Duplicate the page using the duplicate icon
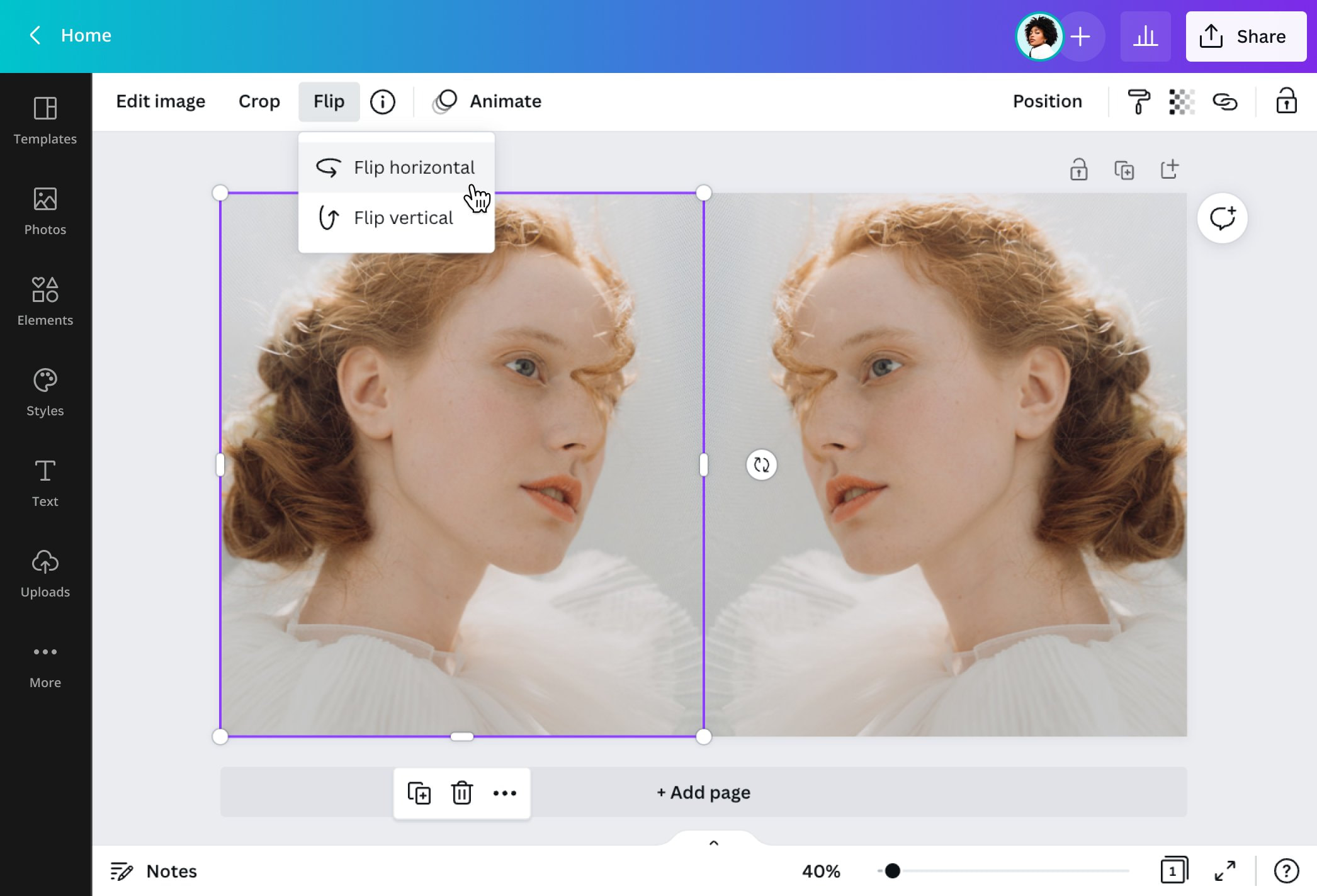This screenshot has width=1317, height=896. 419,793
